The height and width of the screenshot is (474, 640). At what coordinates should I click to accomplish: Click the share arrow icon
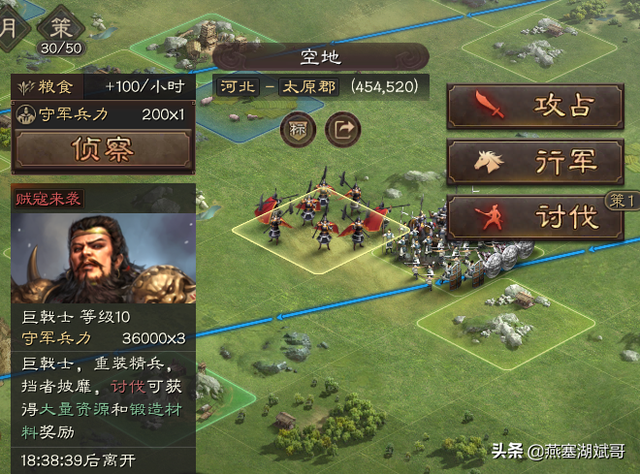pyautogui.click(x=343, y=130)
